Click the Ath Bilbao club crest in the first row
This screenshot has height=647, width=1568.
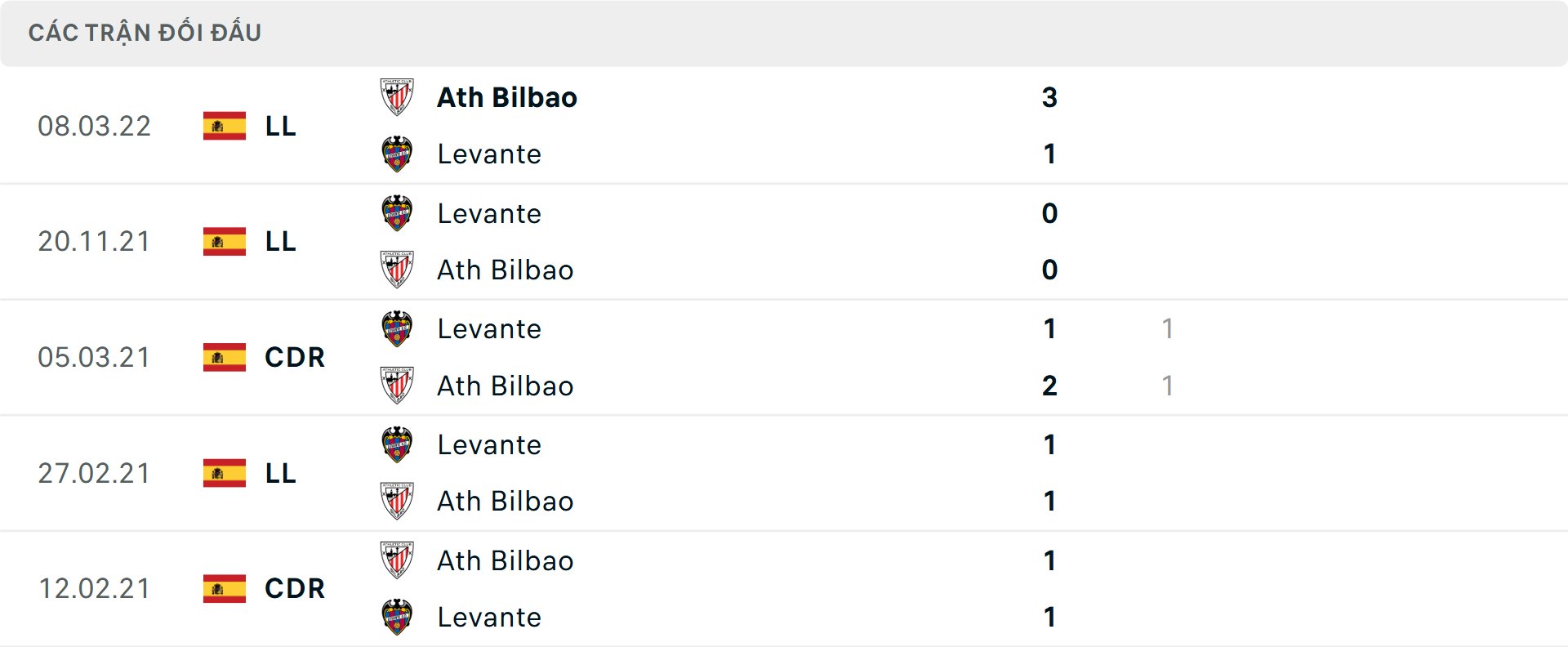tap(398, 97)
